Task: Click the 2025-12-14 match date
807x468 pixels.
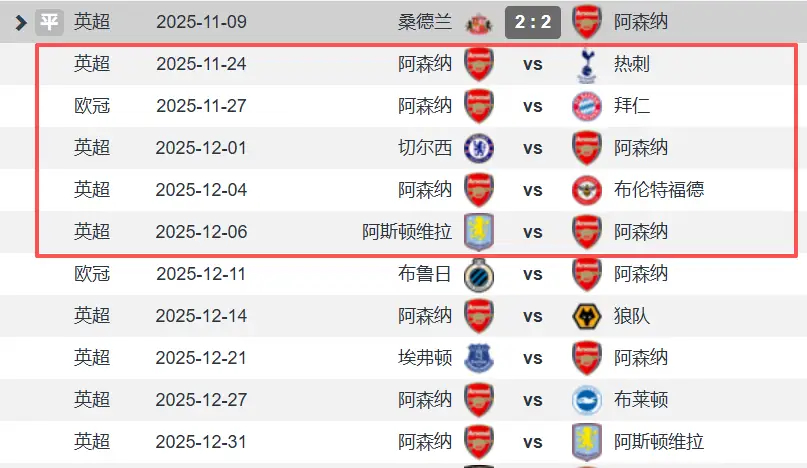Action: coord(201,316)
